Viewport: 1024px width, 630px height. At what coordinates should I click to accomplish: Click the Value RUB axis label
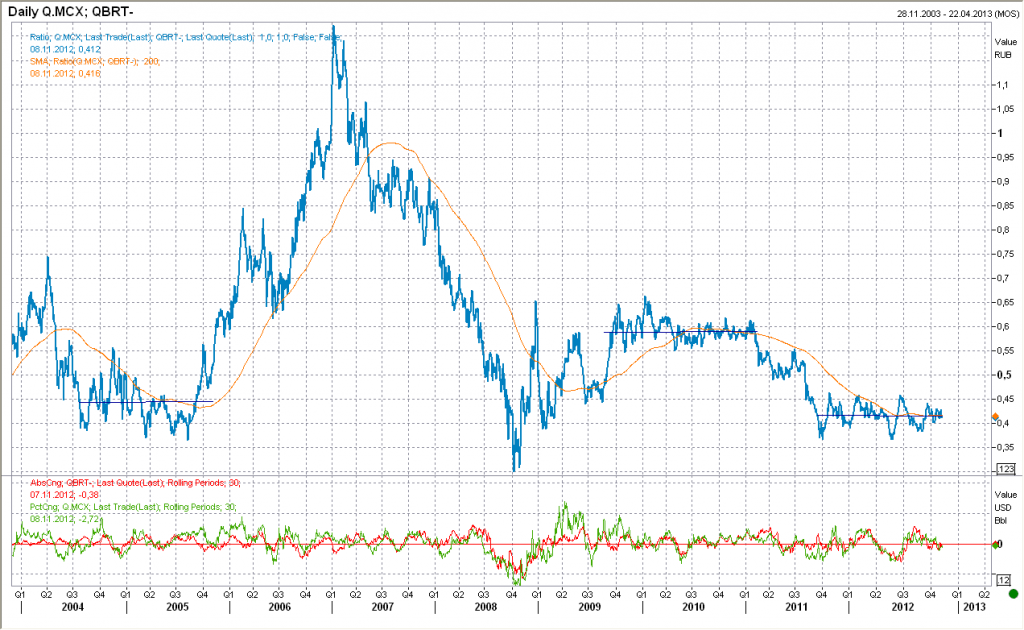[x=1005, y=49]
